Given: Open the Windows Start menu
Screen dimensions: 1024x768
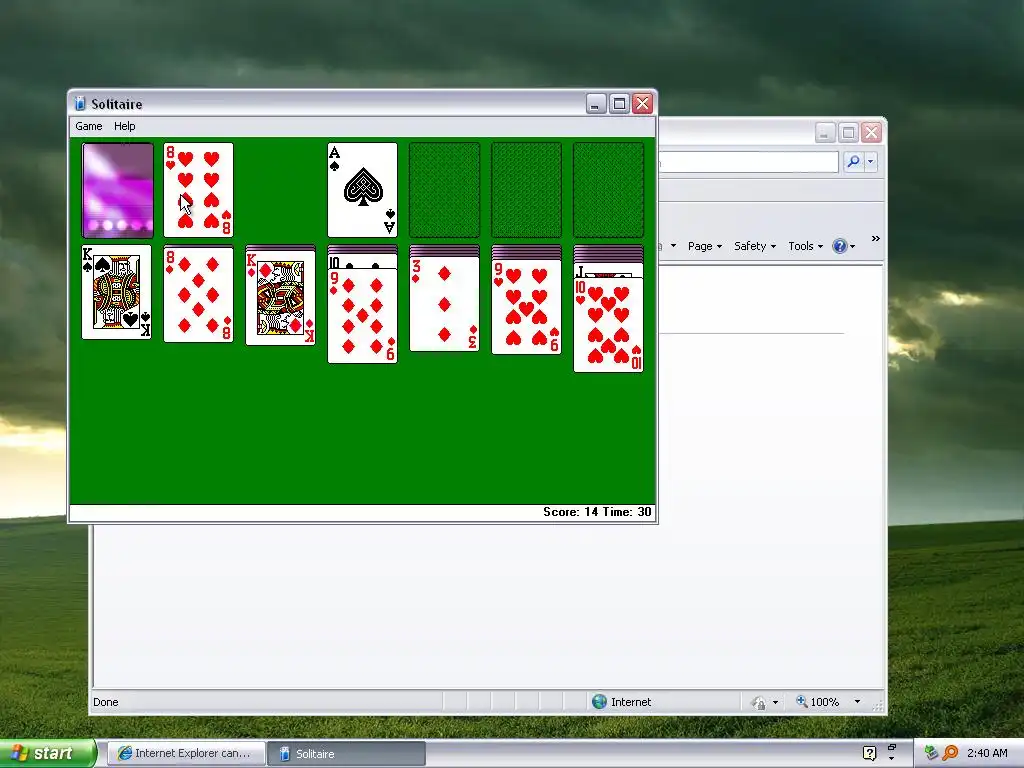Looking at the screenshot, I should [x=47, y=753].
